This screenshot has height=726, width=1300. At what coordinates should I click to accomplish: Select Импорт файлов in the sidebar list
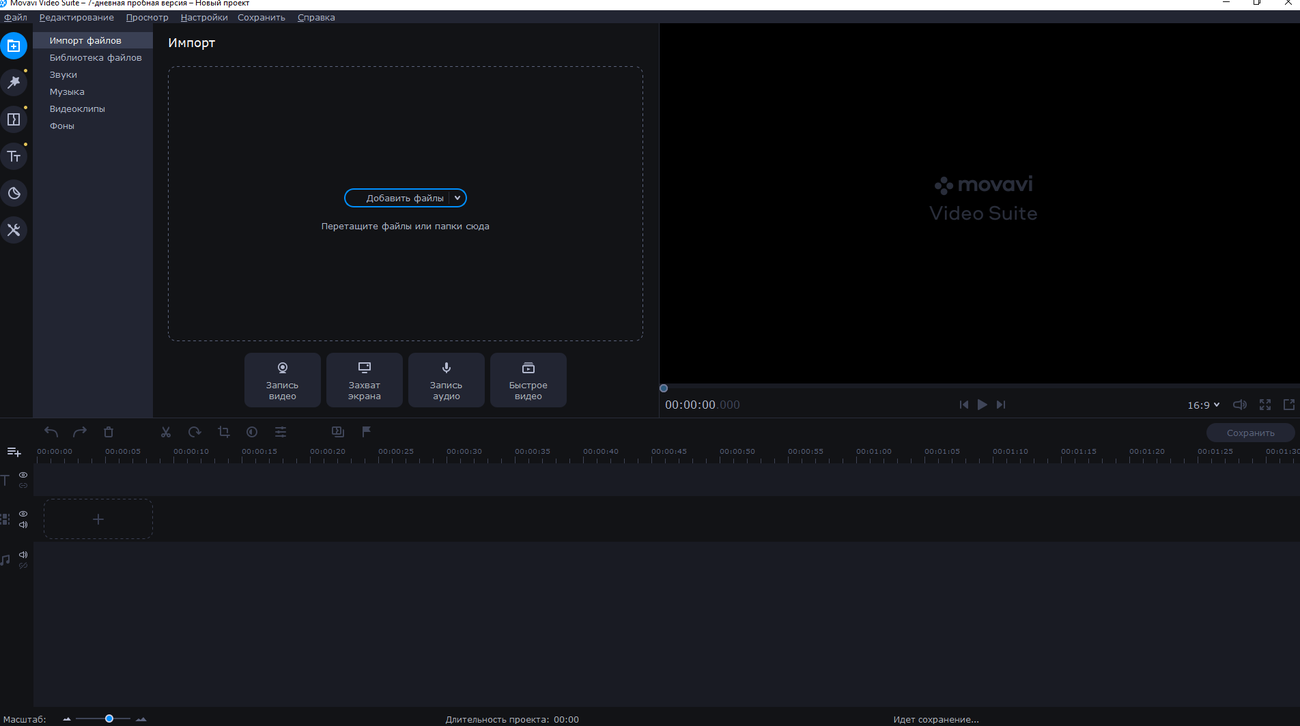click(x=93, y=41)
